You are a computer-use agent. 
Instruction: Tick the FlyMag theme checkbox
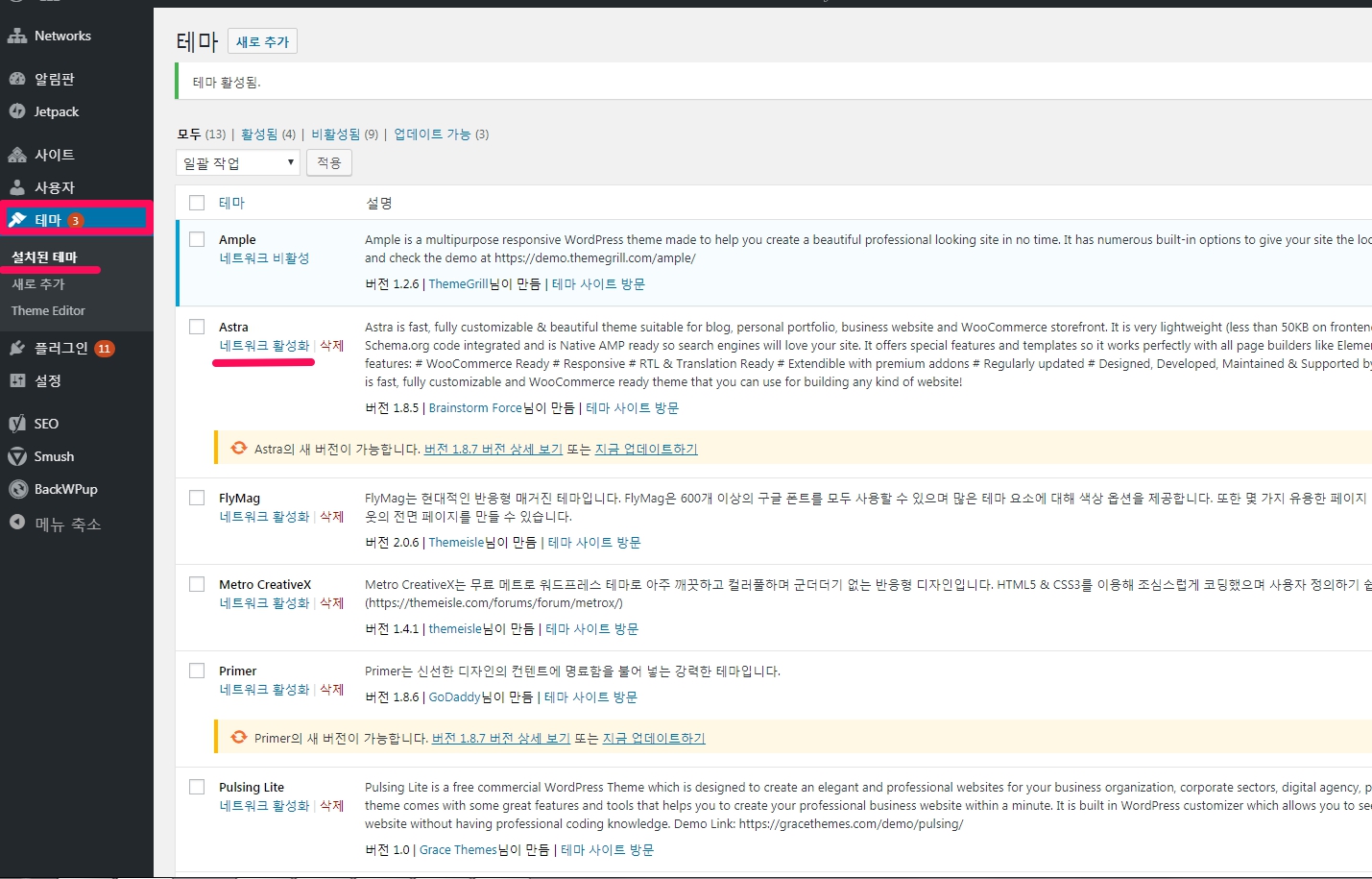pos(197,498)
